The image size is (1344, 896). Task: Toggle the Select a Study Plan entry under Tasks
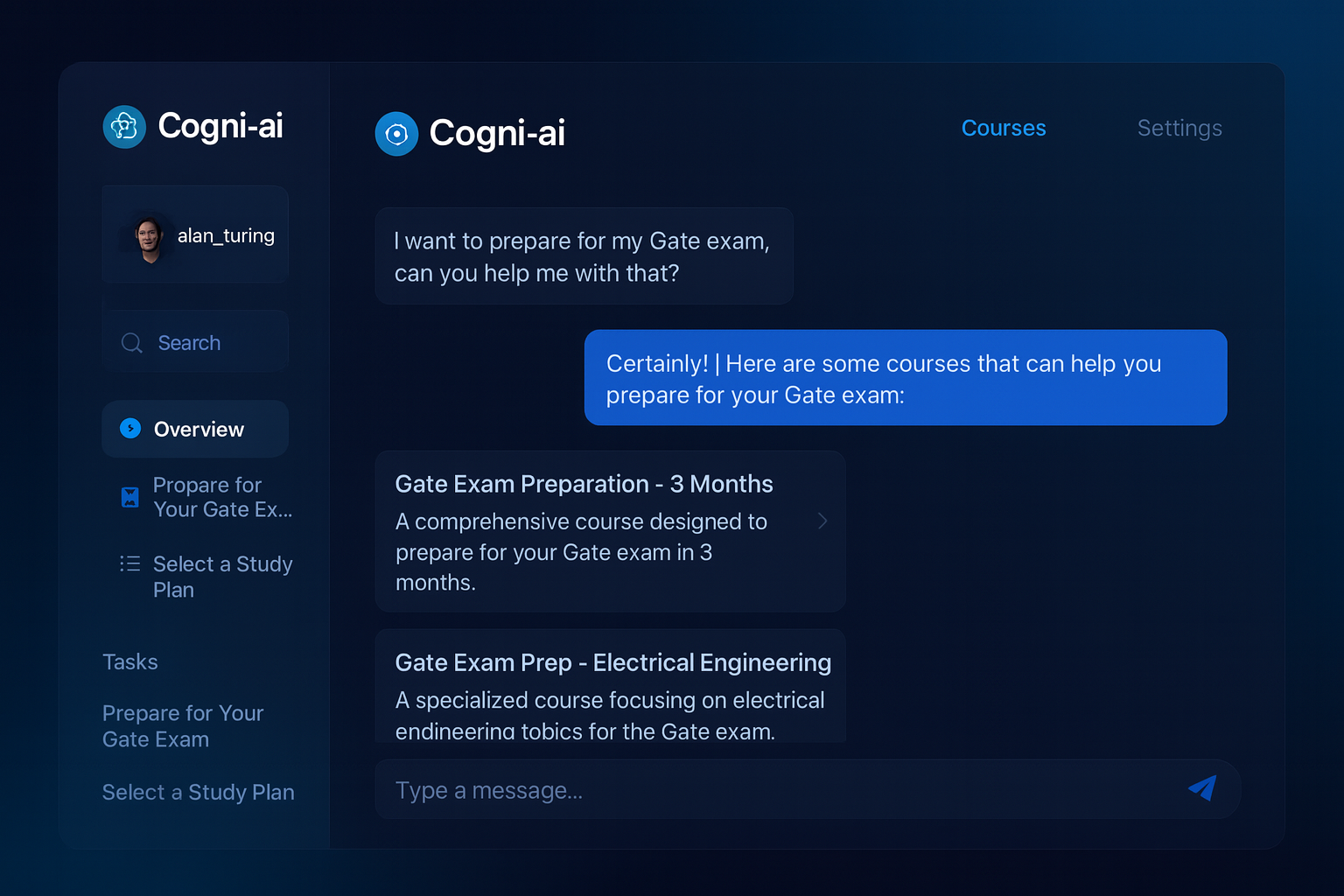pos(199,792)
